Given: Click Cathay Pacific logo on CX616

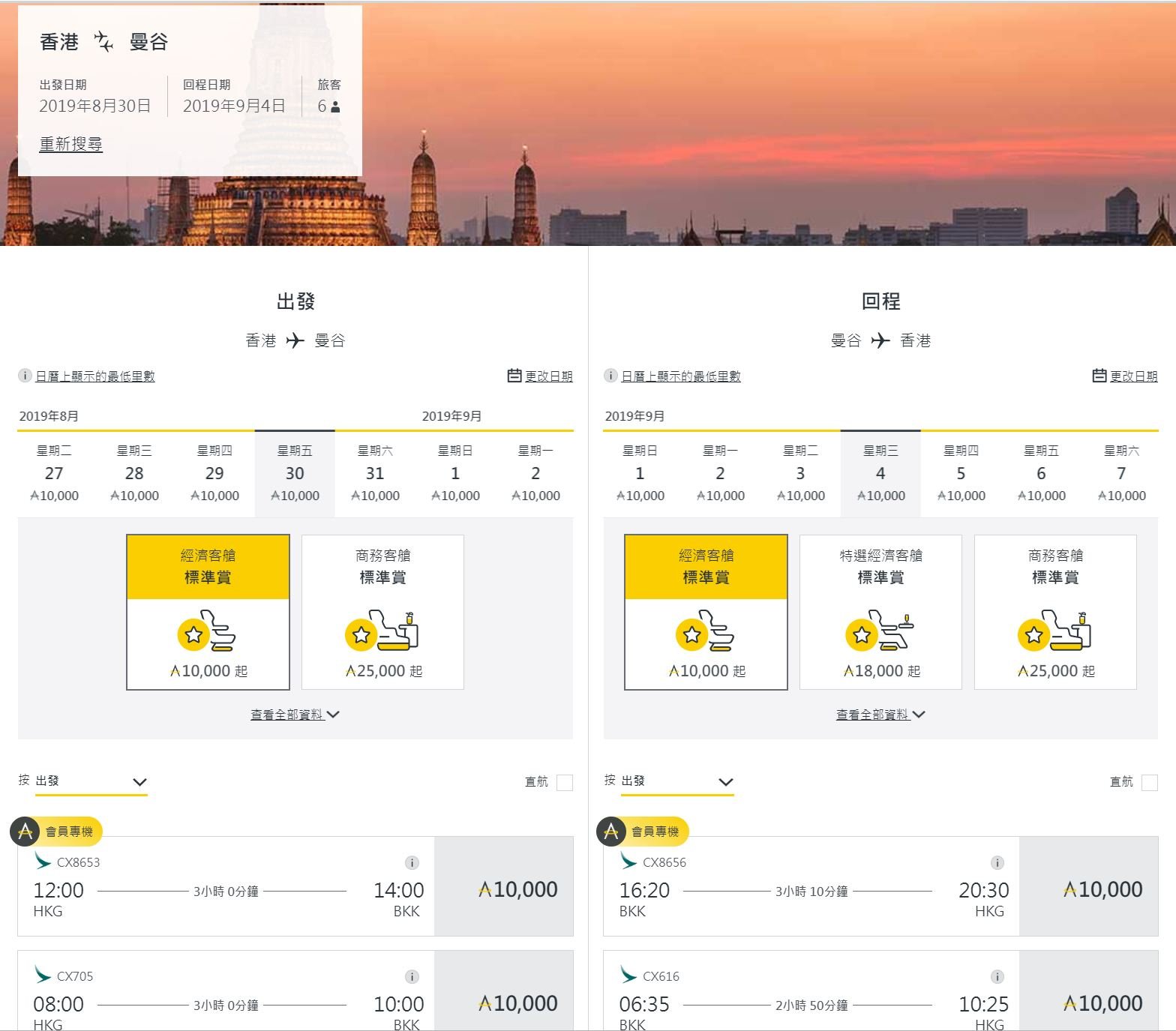Looking at the screenshot, I should click(628, 975).
